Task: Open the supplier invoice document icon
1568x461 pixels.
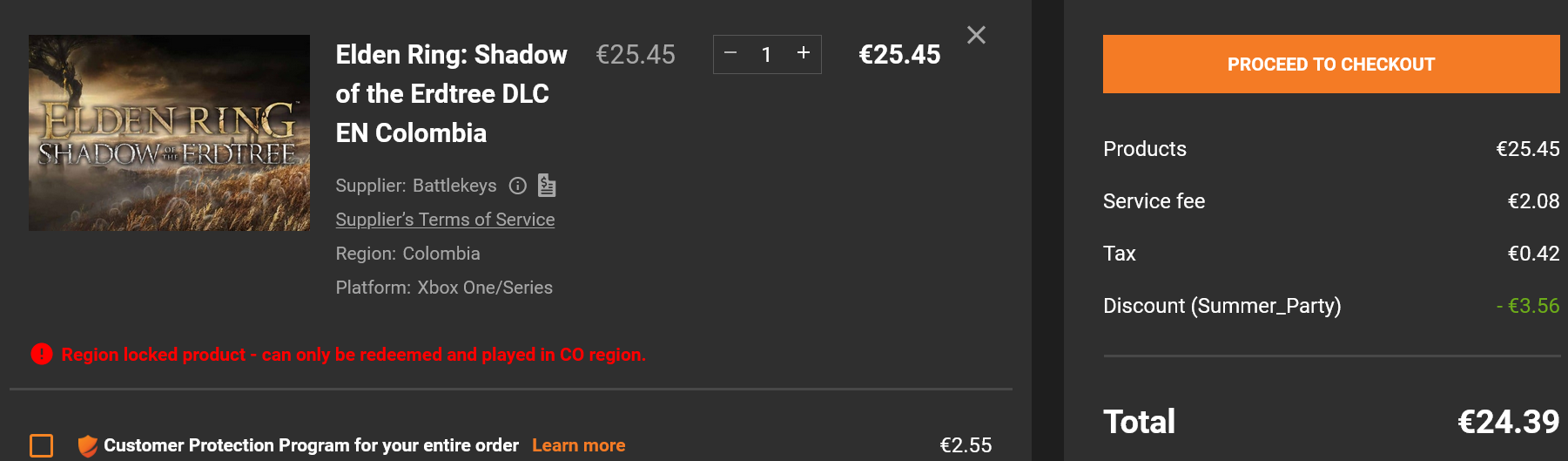Action: click(x=547, y=186)
